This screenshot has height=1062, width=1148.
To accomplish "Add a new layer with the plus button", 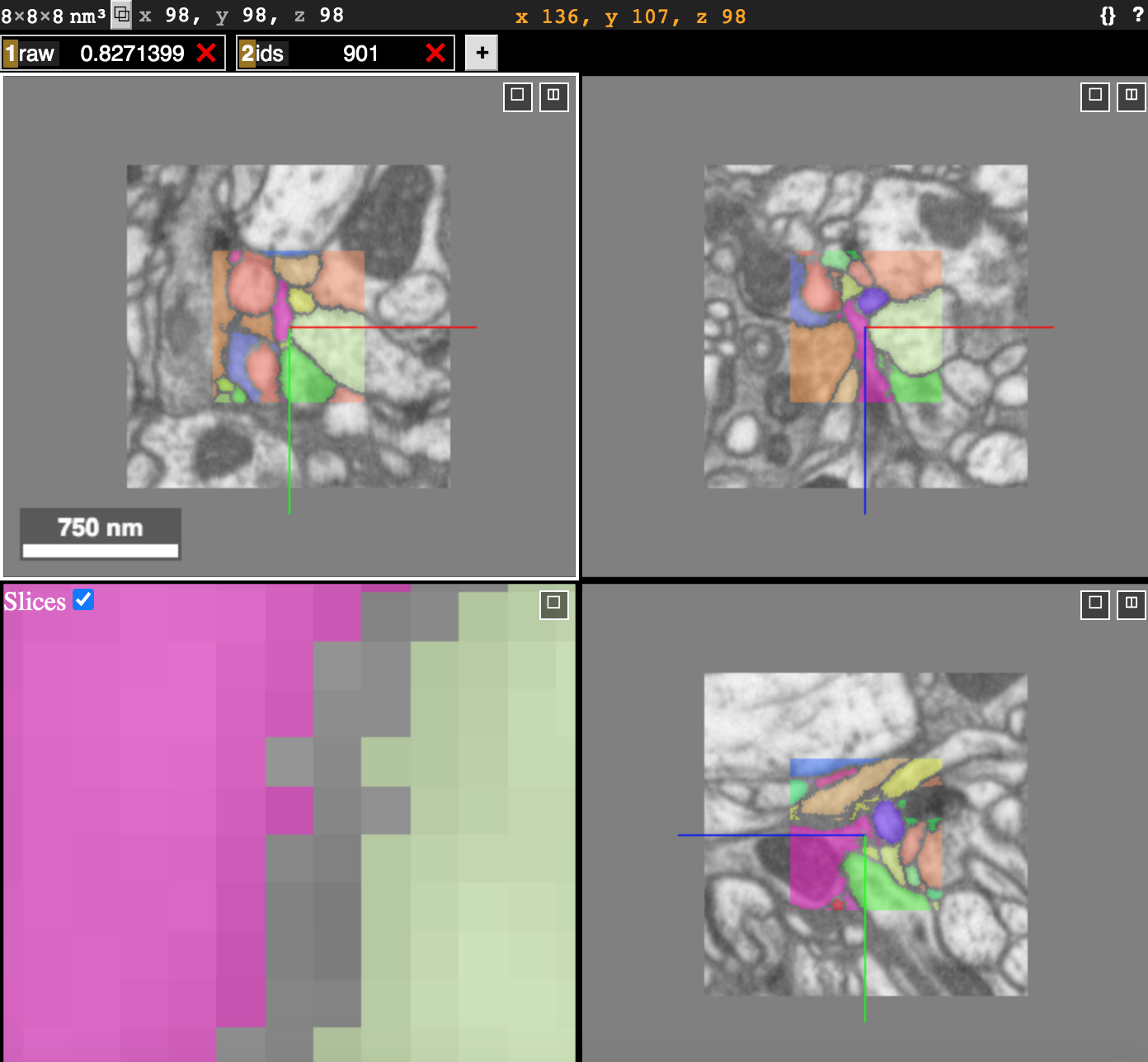I will [481, 52].
